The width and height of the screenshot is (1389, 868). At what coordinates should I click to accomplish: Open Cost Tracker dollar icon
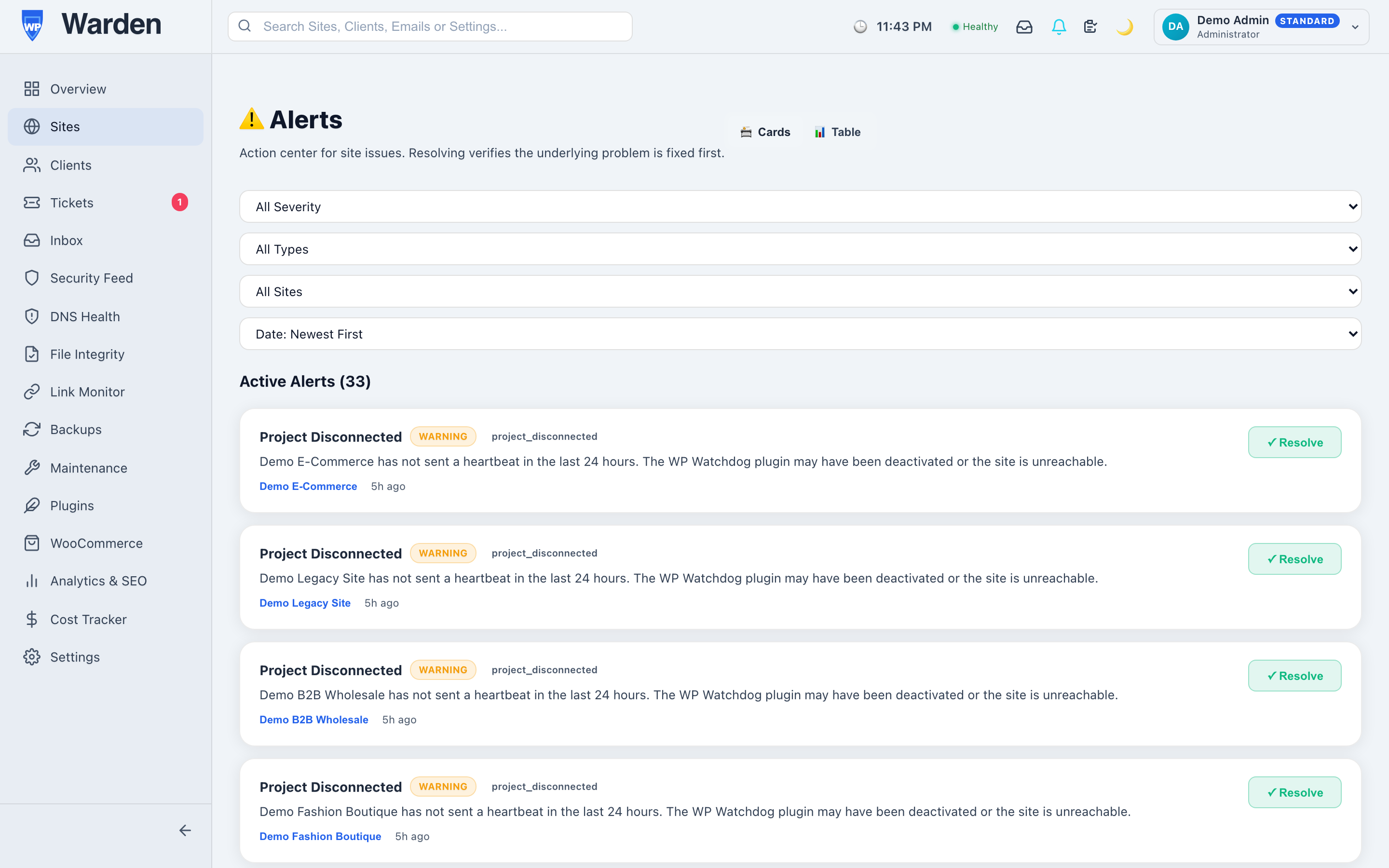(x=31, y=620)
